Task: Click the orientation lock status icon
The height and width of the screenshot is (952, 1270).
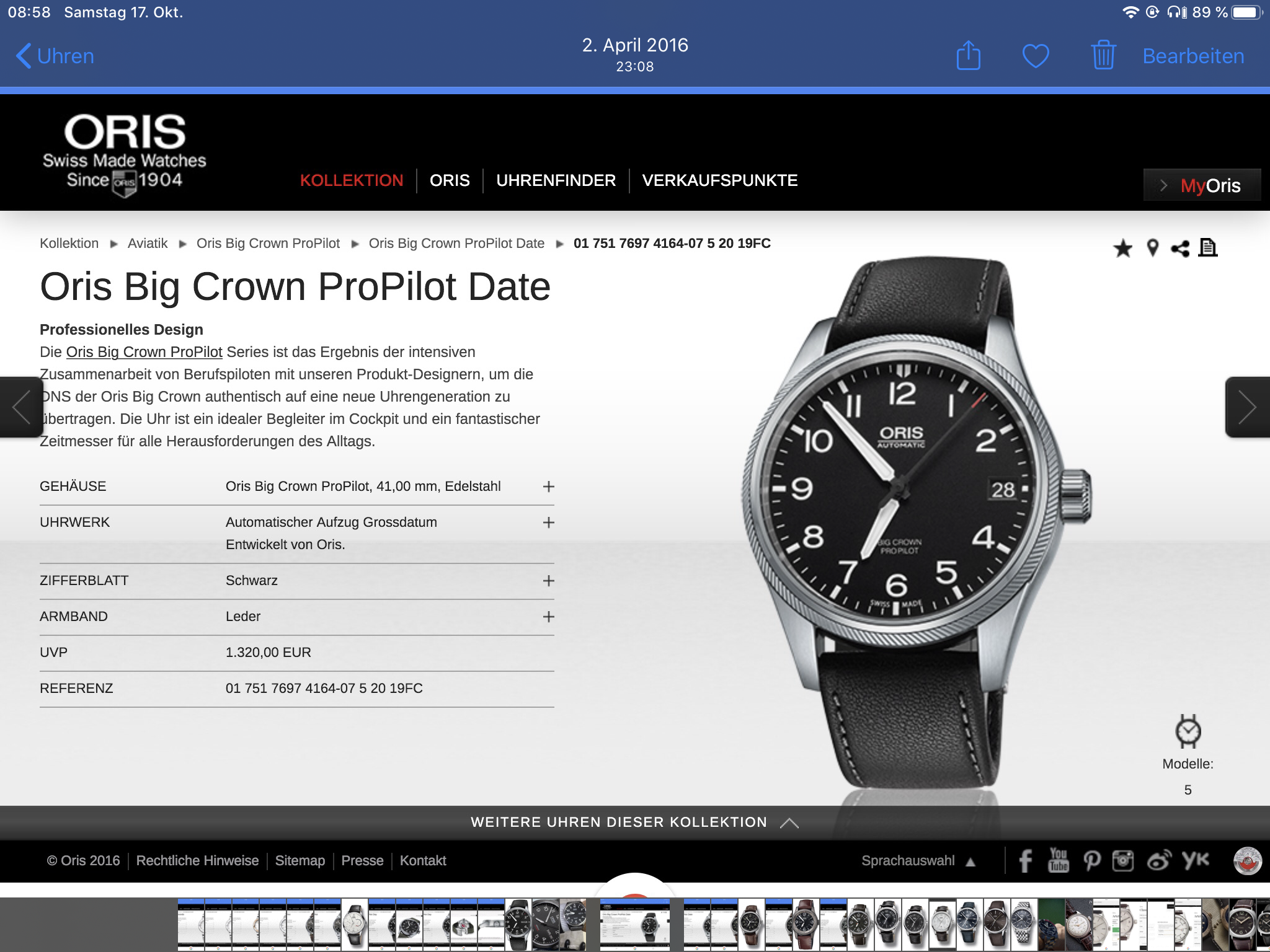Action: point(1153,12)
